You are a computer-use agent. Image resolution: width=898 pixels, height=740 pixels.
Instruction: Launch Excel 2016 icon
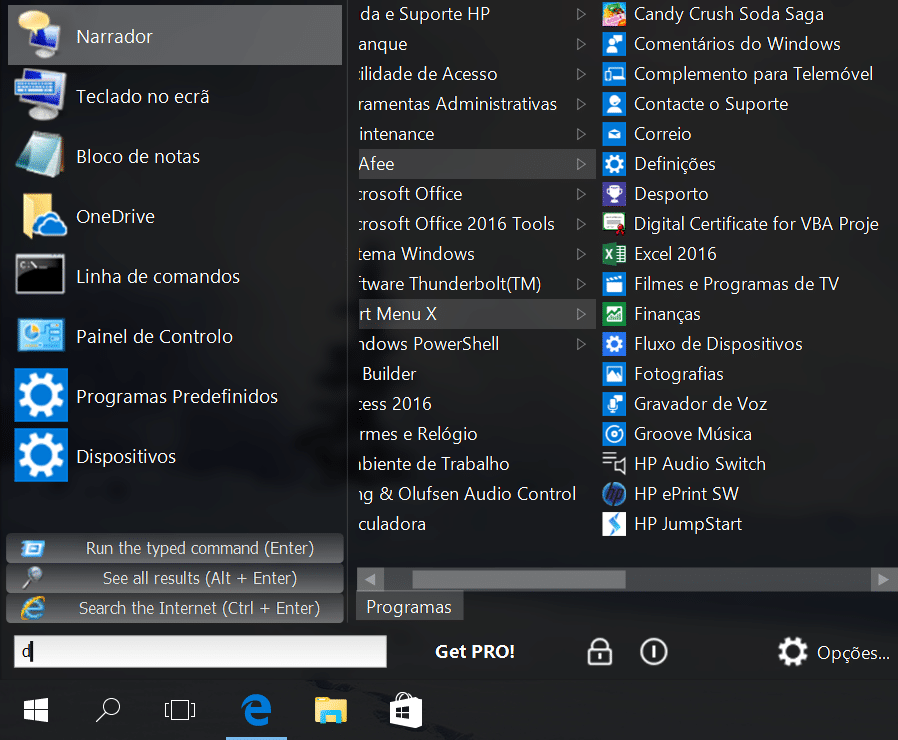pyautogui.click(x=614, y=254)
